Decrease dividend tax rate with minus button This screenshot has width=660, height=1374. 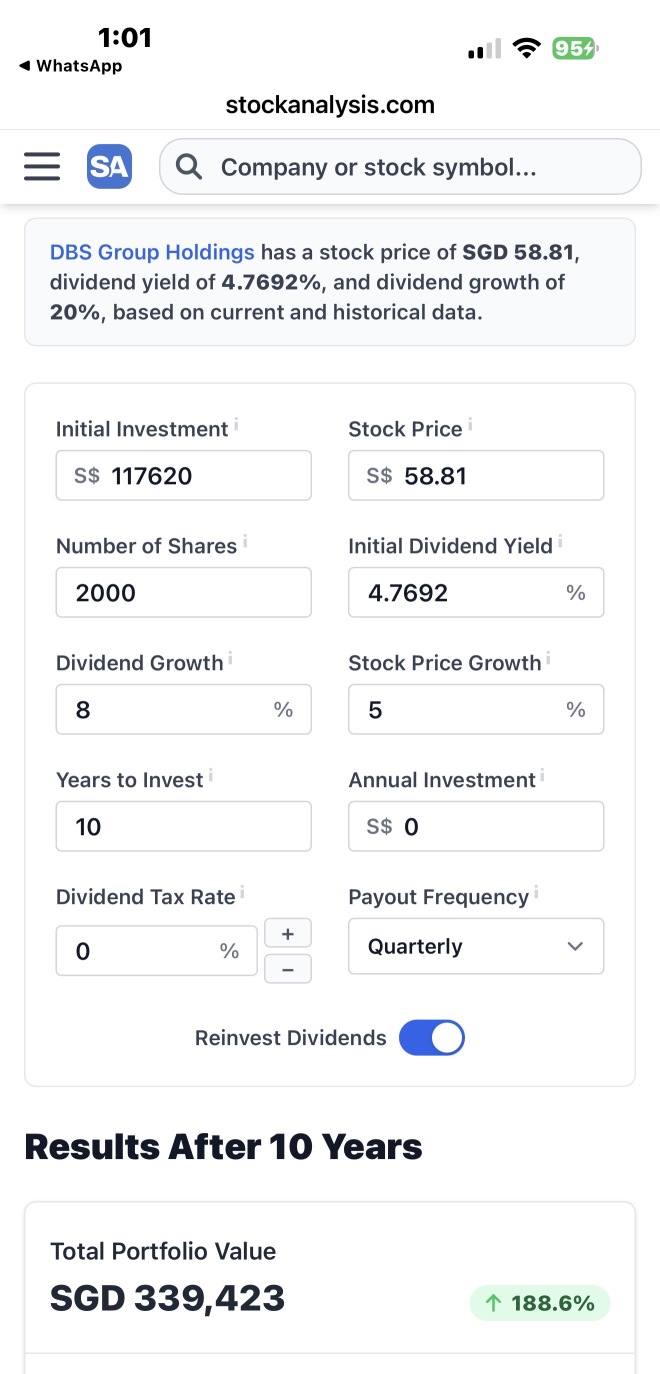coord(288,969)
